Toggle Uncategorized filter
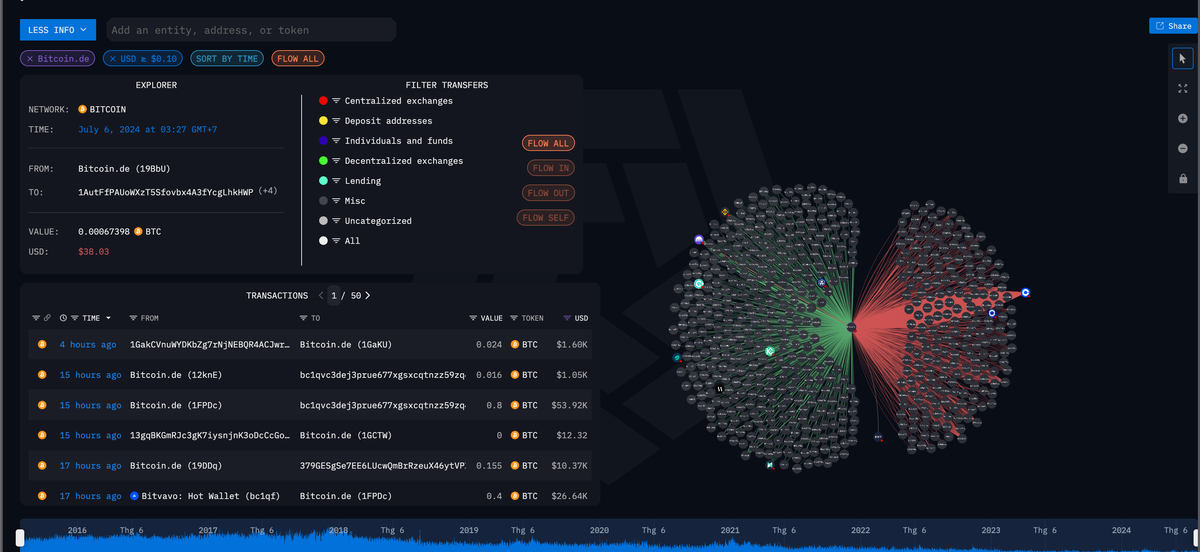Image resolution: width=1200 pixels, height=552 pixels. (365, 221)
